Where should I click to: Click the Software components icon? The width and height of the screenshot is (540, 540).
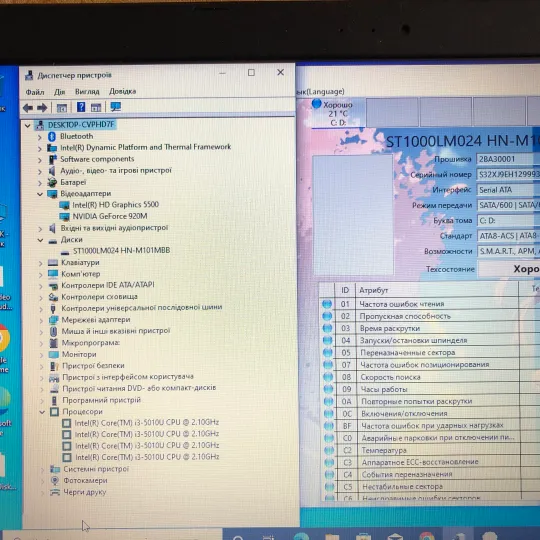point(52,159)
